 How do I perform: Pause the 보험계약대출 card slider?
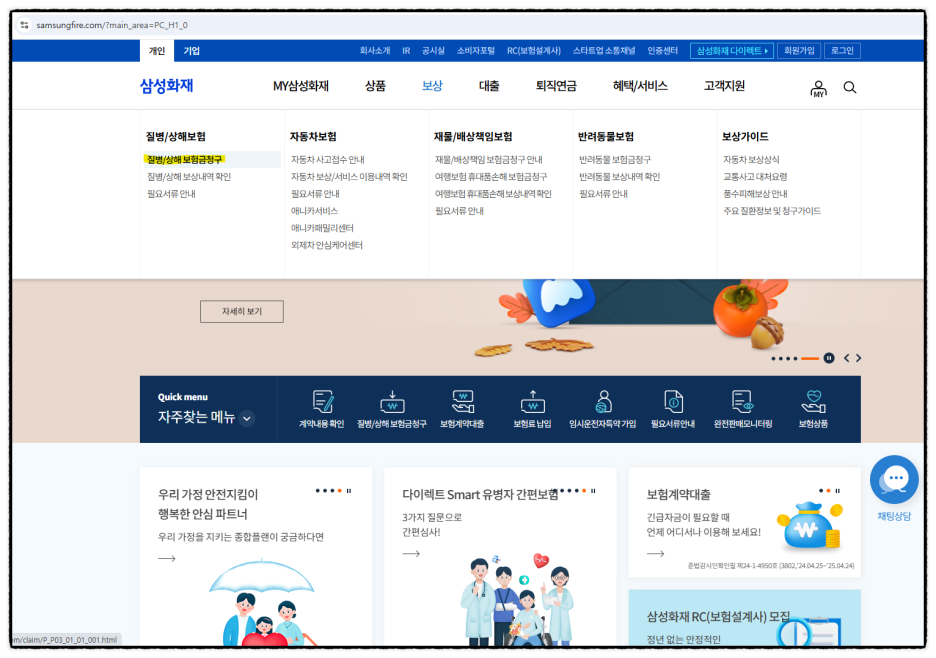[x=838, y=491]
